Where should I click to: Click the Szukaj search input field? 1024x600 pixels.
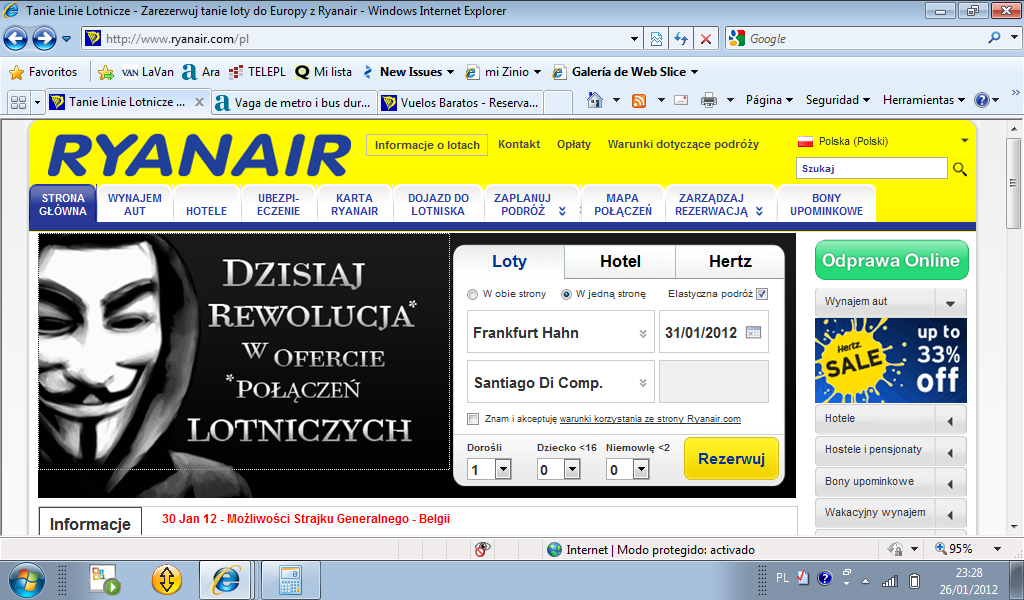click(871, 168)
